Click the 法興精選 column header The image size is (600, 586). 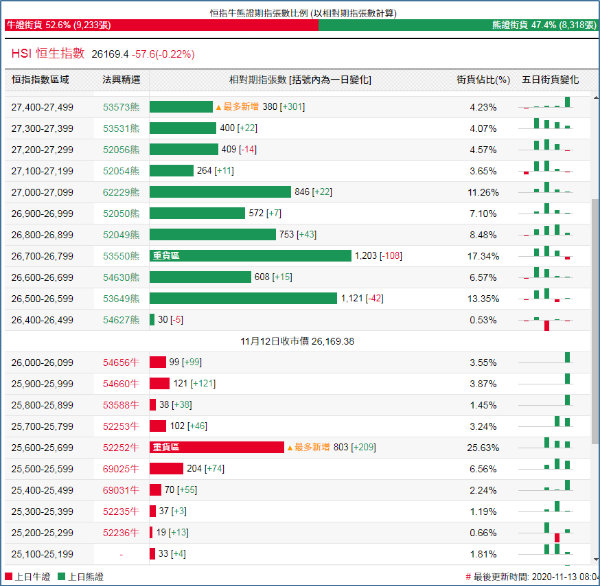click(x=121, y=80)
